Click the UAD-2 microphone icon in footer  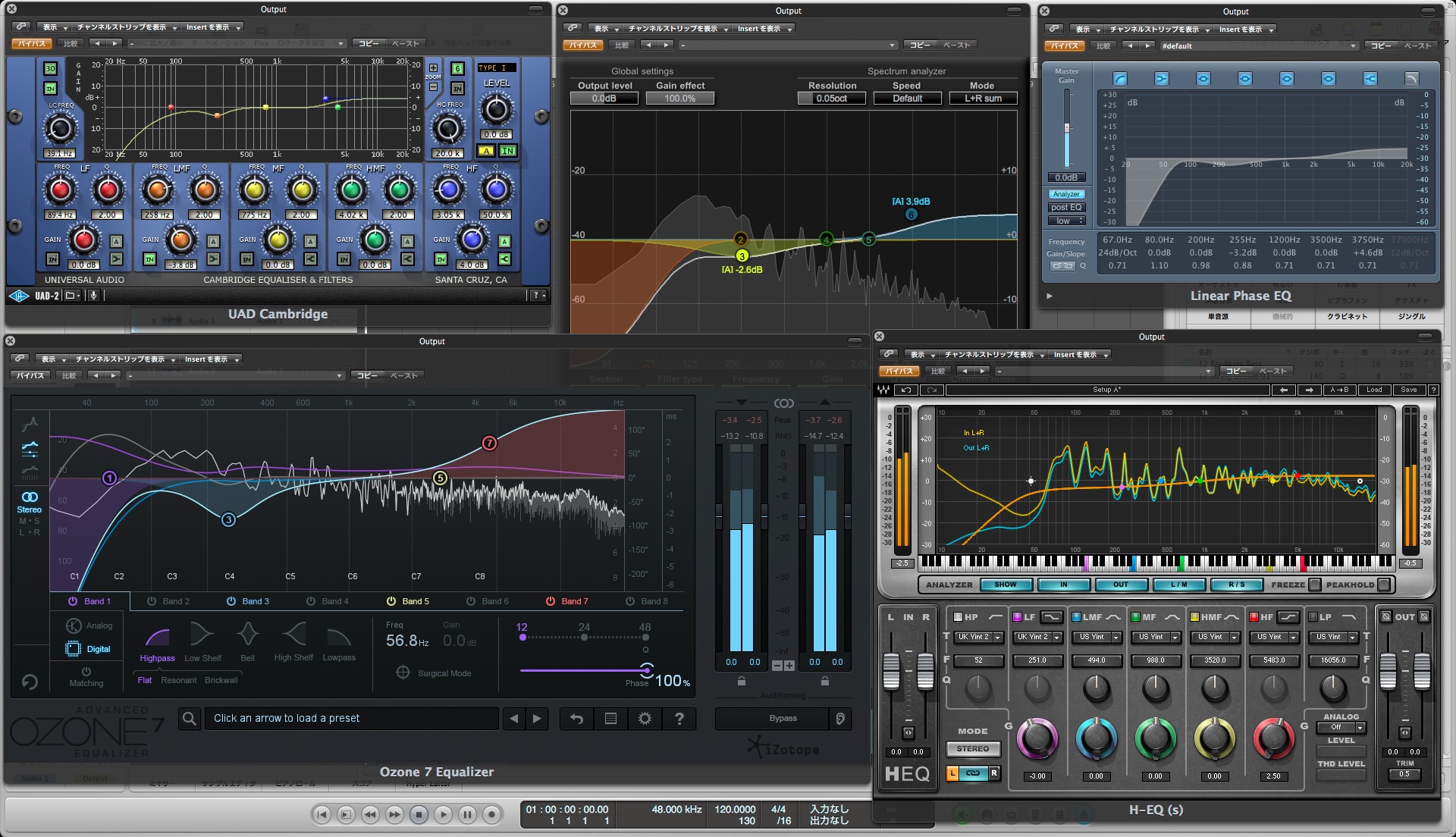[93, 296]
